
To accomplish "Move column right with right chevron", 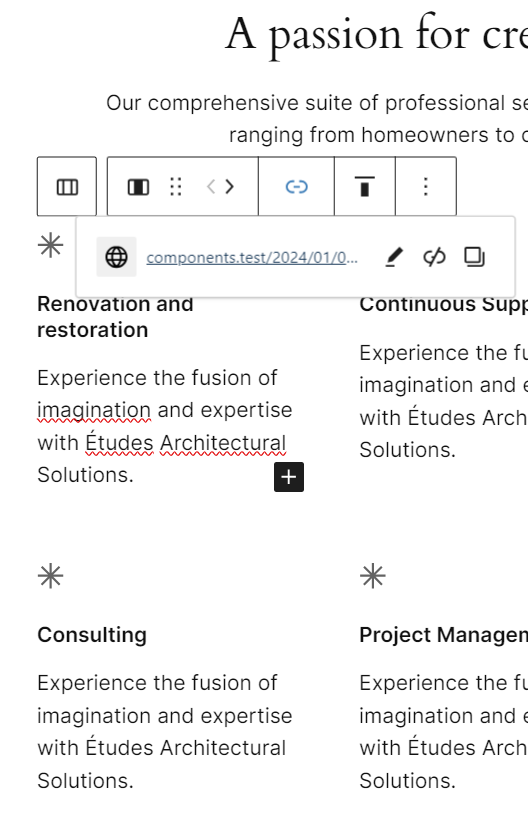I will [x=229, y=187].
